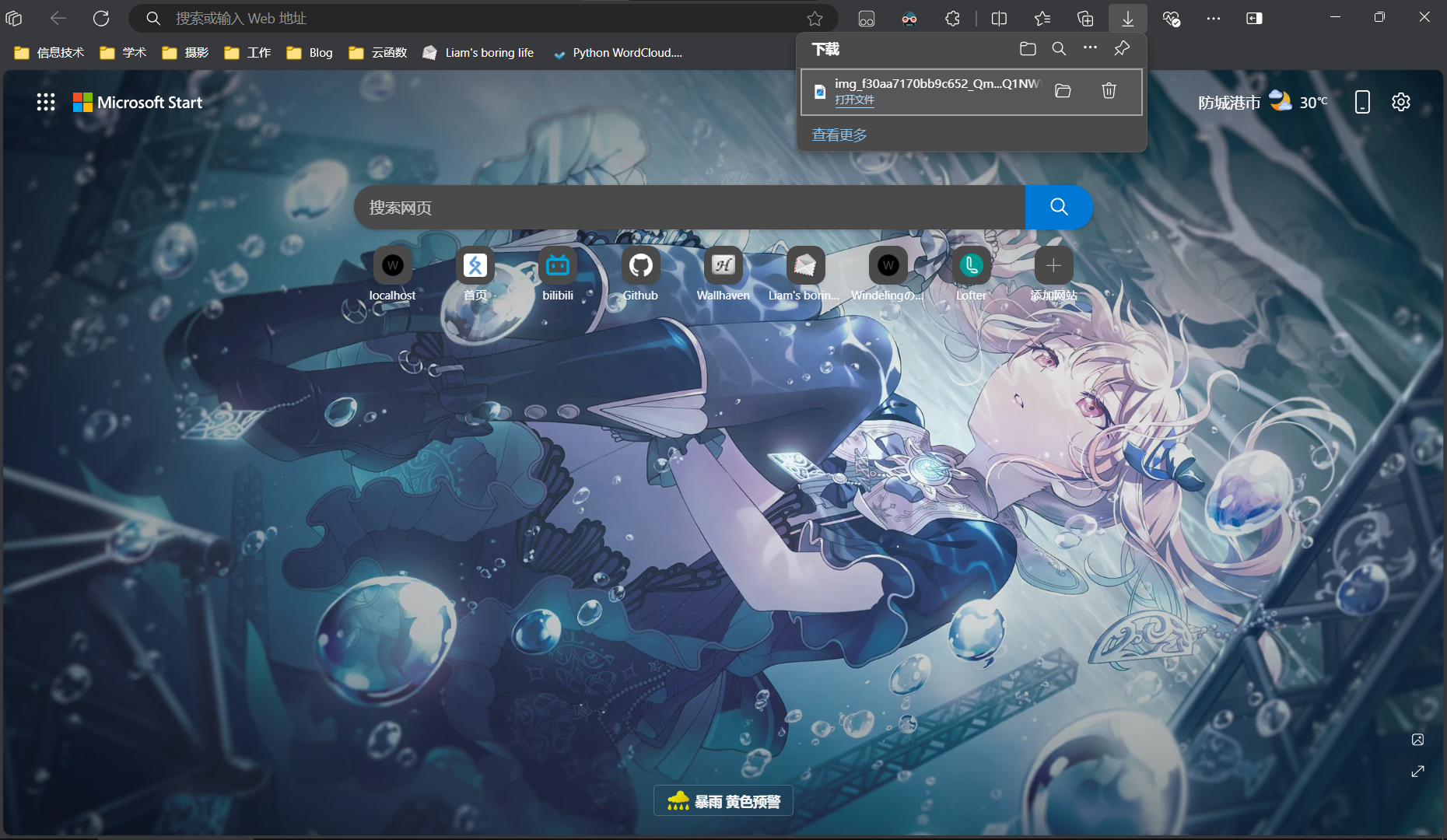
Task: Open the Windelingの... quick link tile
Action: coord(888,275)
